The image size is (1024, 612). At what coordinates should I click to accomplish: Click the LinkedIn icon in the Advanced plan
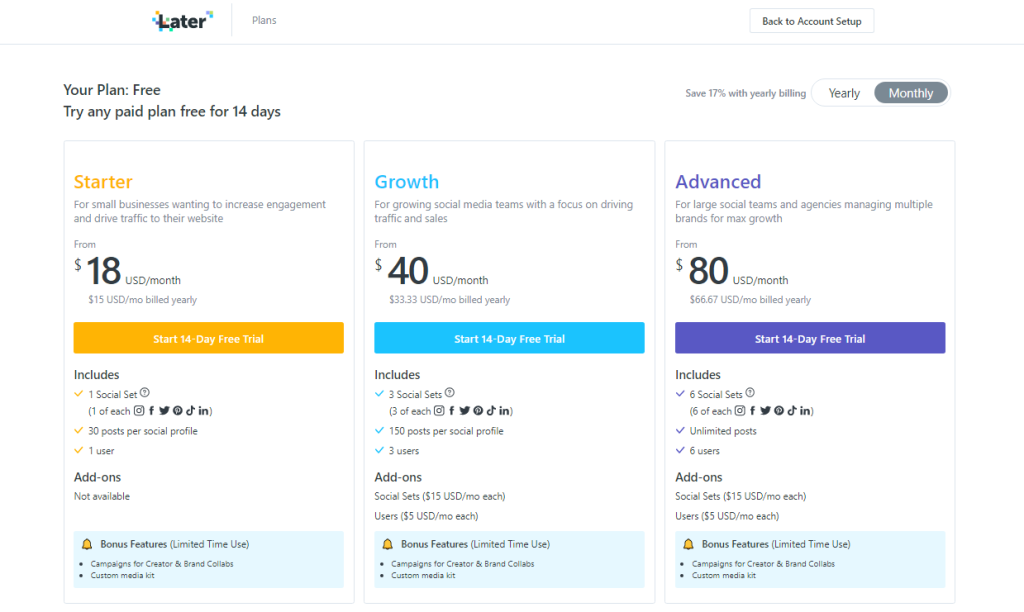[805, 411]
